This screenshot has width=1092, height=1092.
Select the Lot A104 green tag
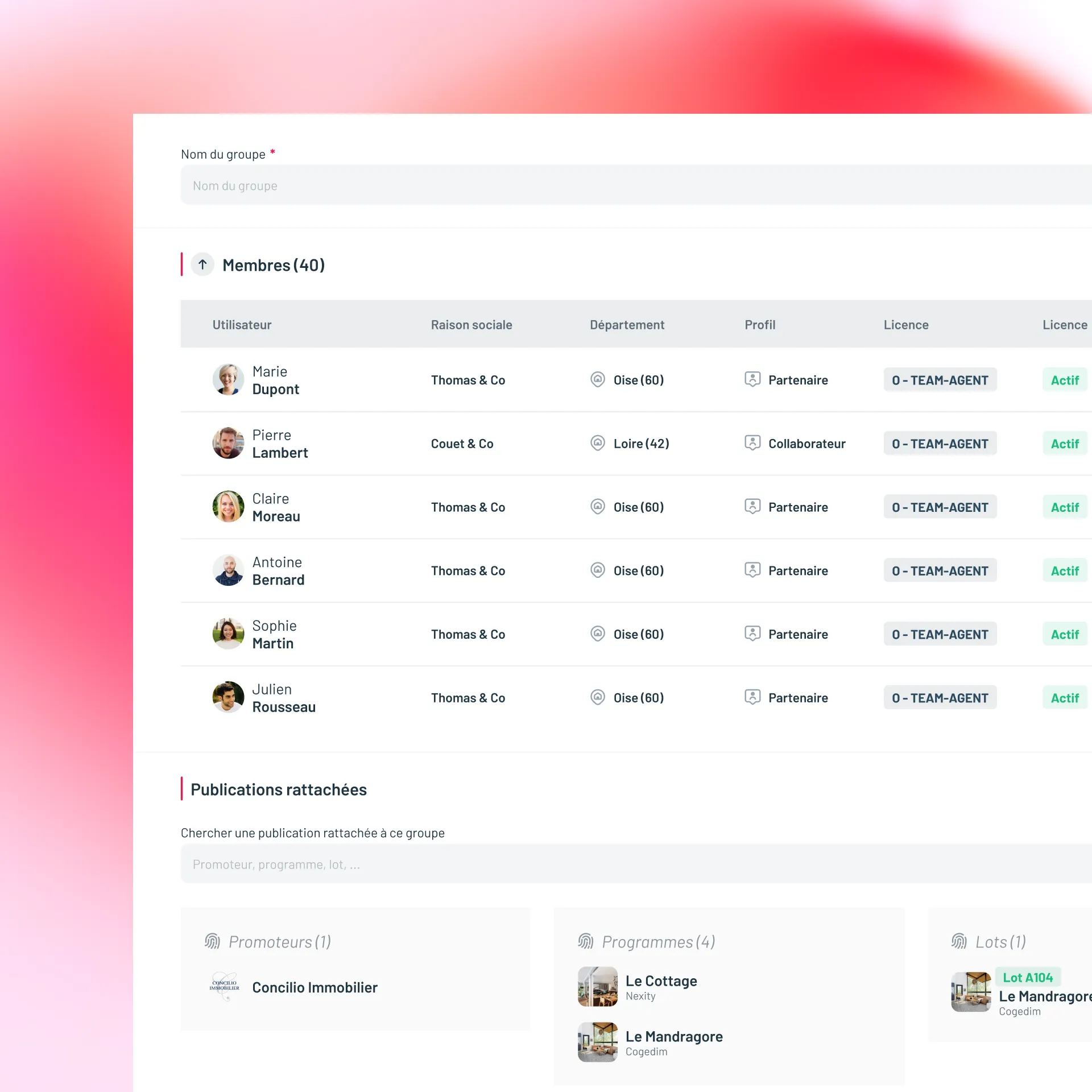click(1028, 977)
